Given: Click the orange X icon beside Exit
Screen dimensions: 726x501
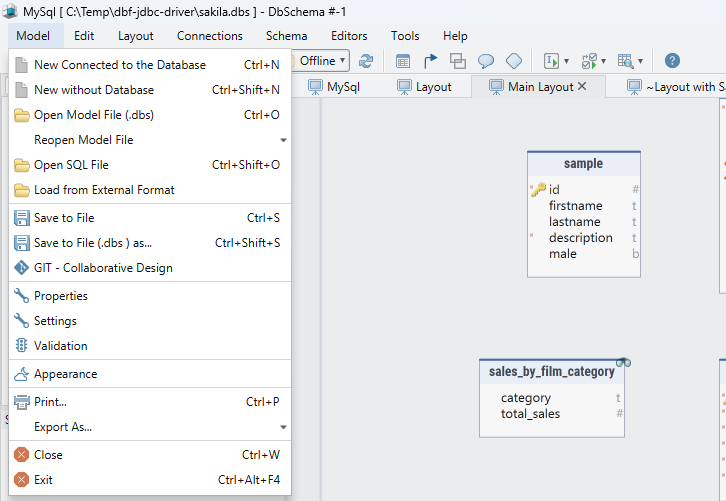Looking at the screenshot, I should click(21, 480).
